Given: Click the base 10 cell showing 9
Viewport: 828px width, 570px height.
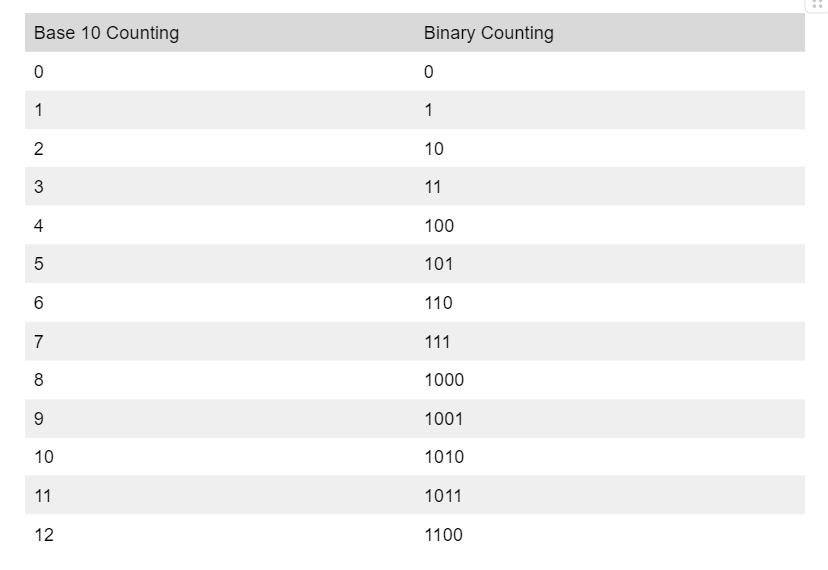Looking at the screenshot, I should click(39, 419).
